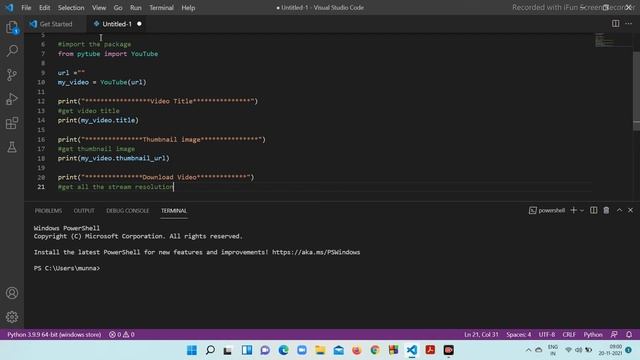Image resolution: width=640 pixels, height=360 pixels.
Task: Change Spaces: 4 indentation setting
Action: pos(518,334)
